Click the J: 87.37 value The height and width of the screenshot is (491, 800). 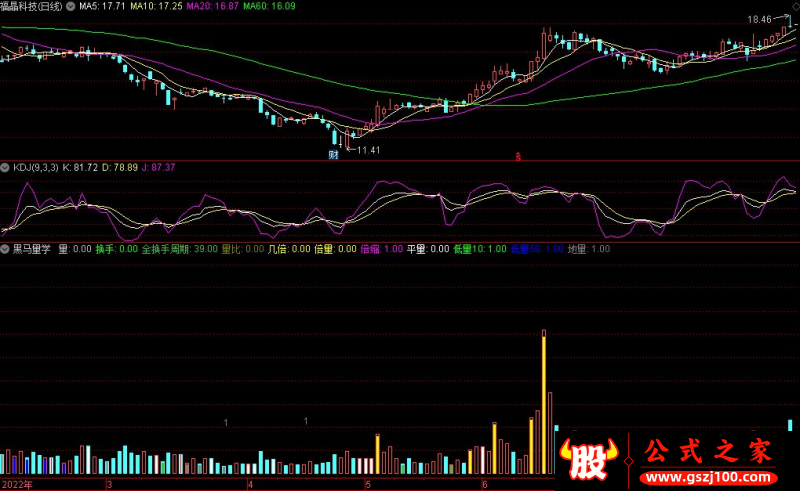pos(159,167)
